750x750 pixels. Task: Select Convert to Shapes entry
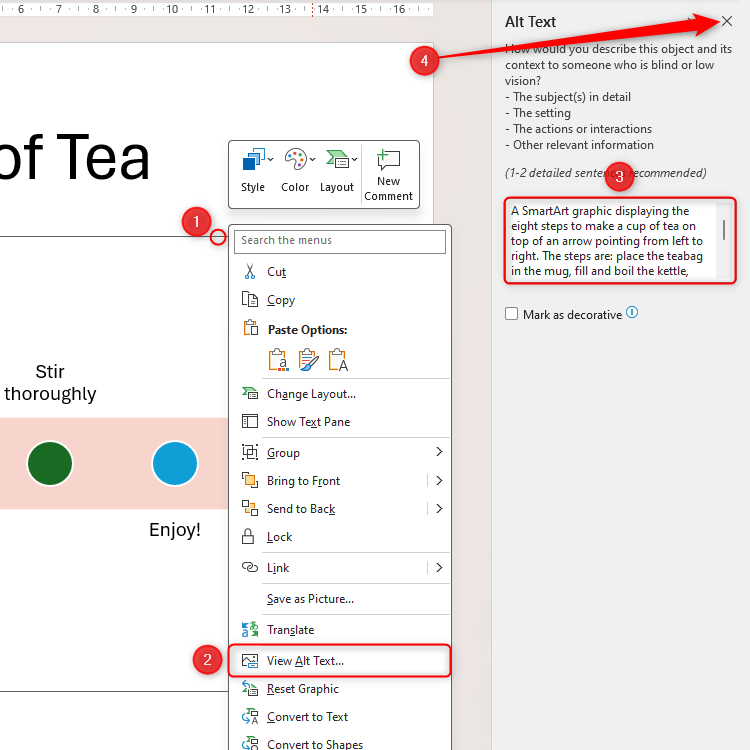(340, 743)
